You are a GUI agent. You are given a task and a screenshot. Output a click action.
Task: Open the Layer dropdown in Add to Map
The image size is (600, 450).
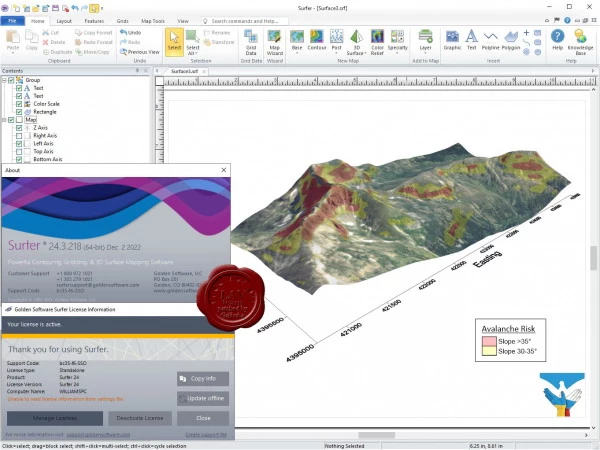(425, 53)
